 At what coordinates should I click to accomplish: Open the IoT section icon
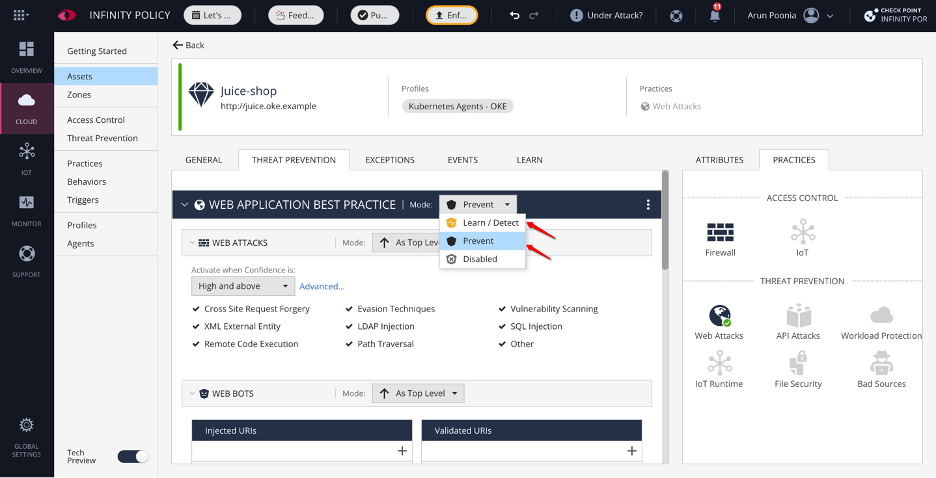pyautogui.click(x=26, y=151)
